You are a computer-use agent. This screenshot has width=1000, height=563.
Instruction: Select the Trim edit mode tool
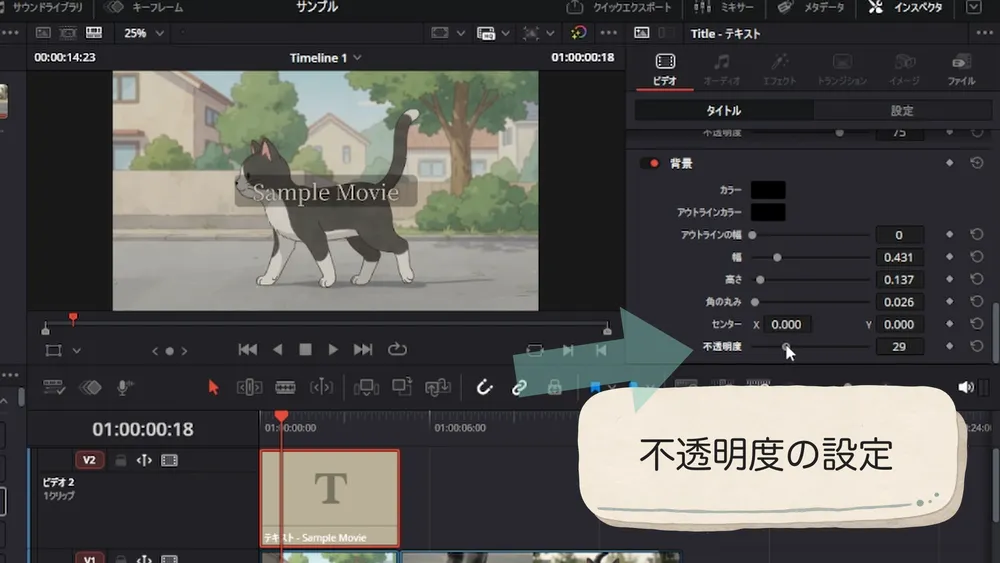249,387
